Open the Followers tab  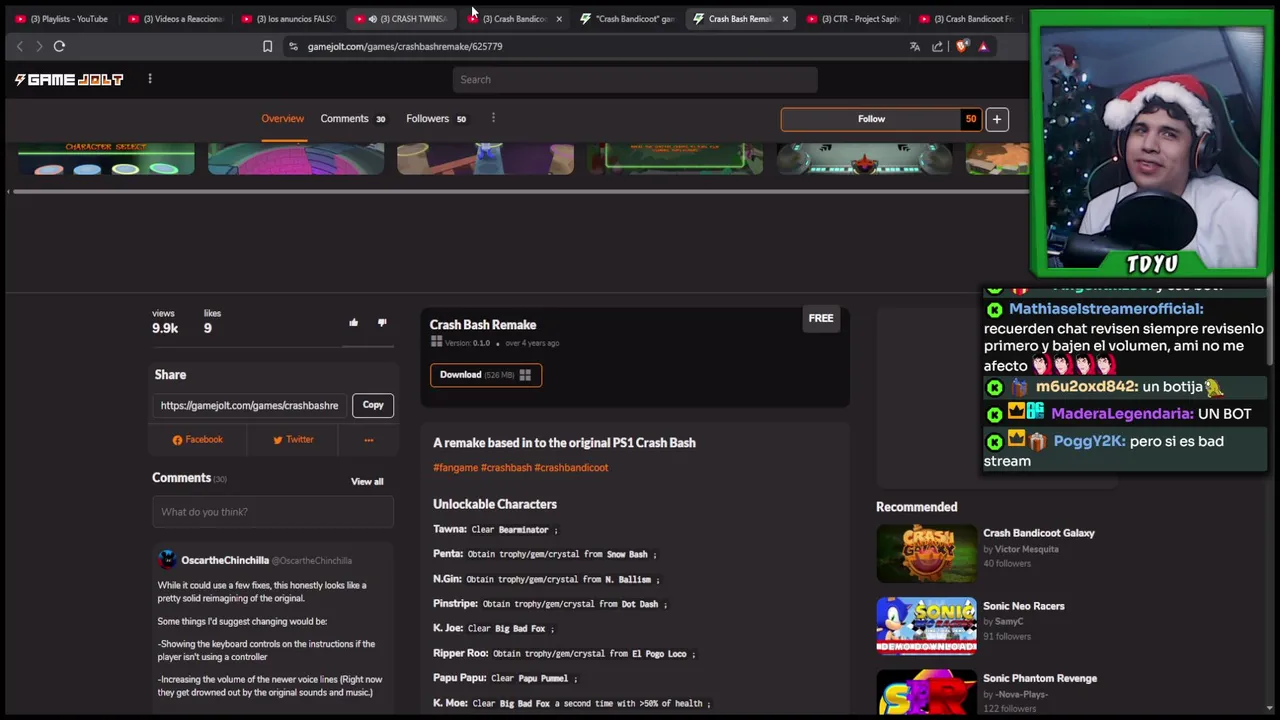[436, 118]
